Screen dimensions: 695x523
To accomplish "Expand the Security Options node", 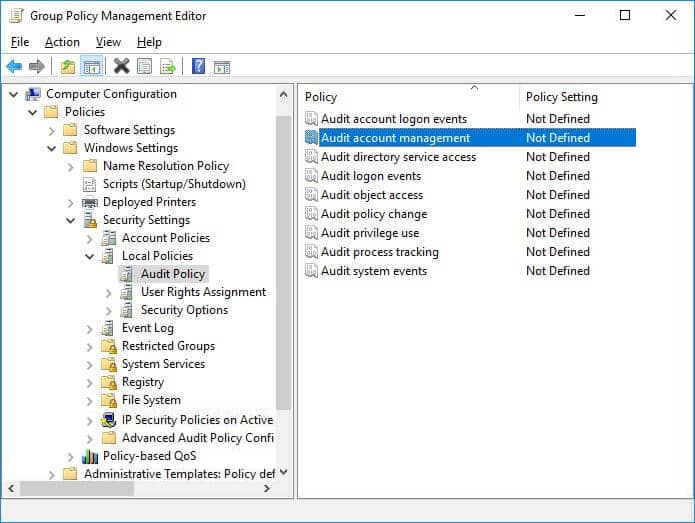I will point(109,311).
